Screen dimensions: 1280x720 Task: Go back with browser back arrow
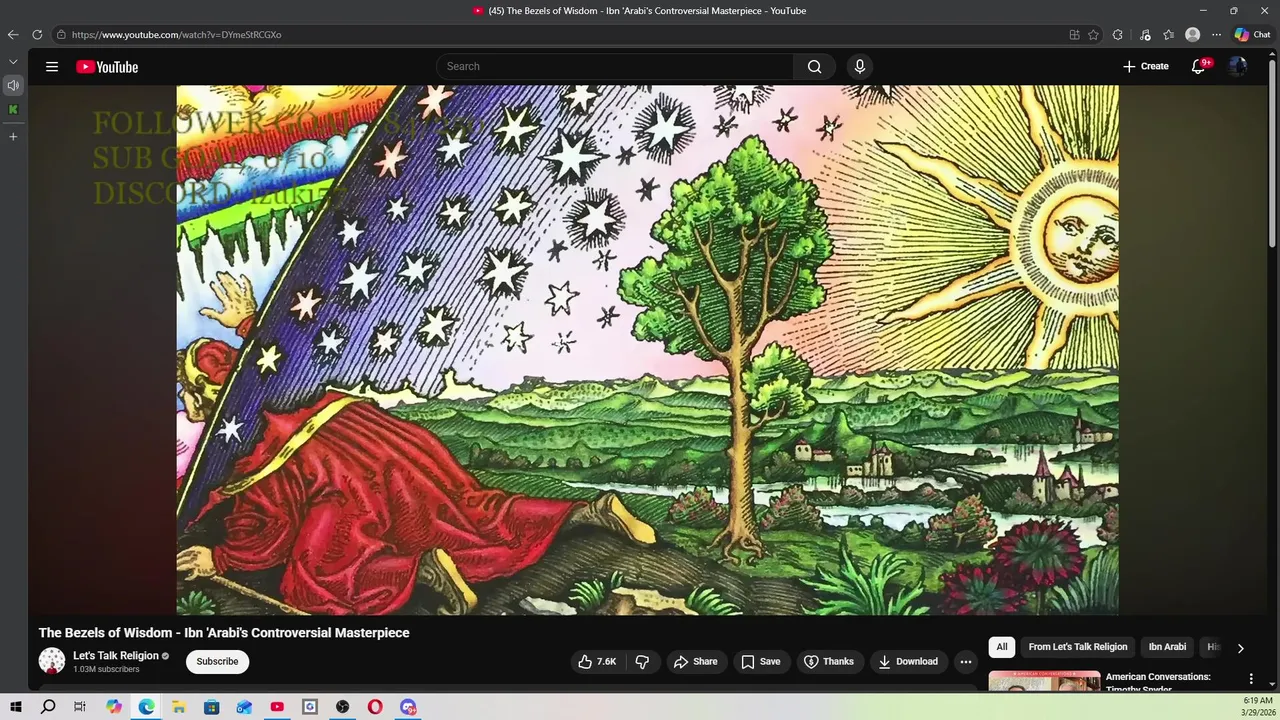13,34
